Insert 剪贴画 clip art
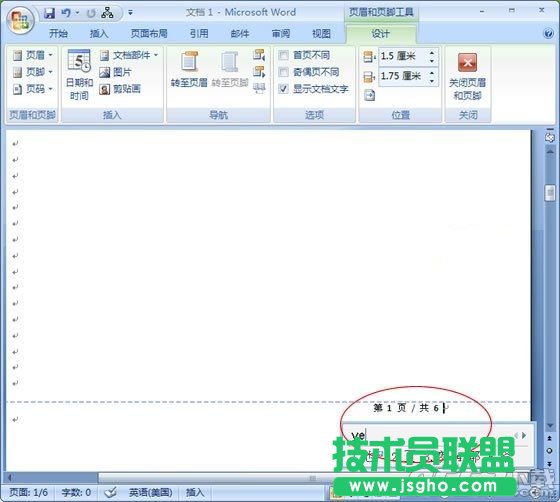This screenshot has width=560, height=502. 120,89
